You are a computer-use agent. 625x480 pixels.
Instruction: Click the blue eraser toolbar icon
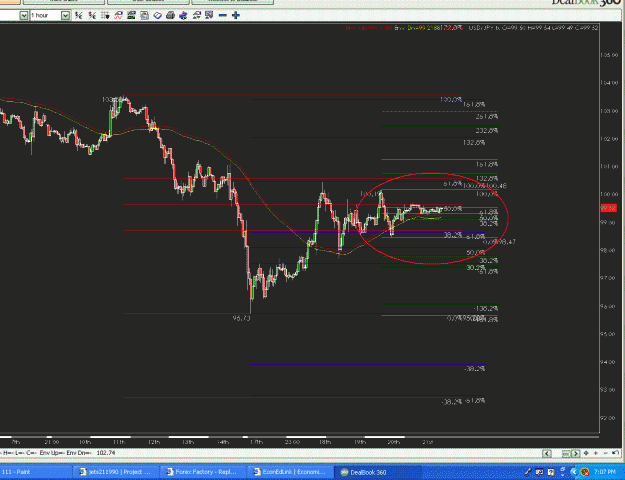point(157,16)
